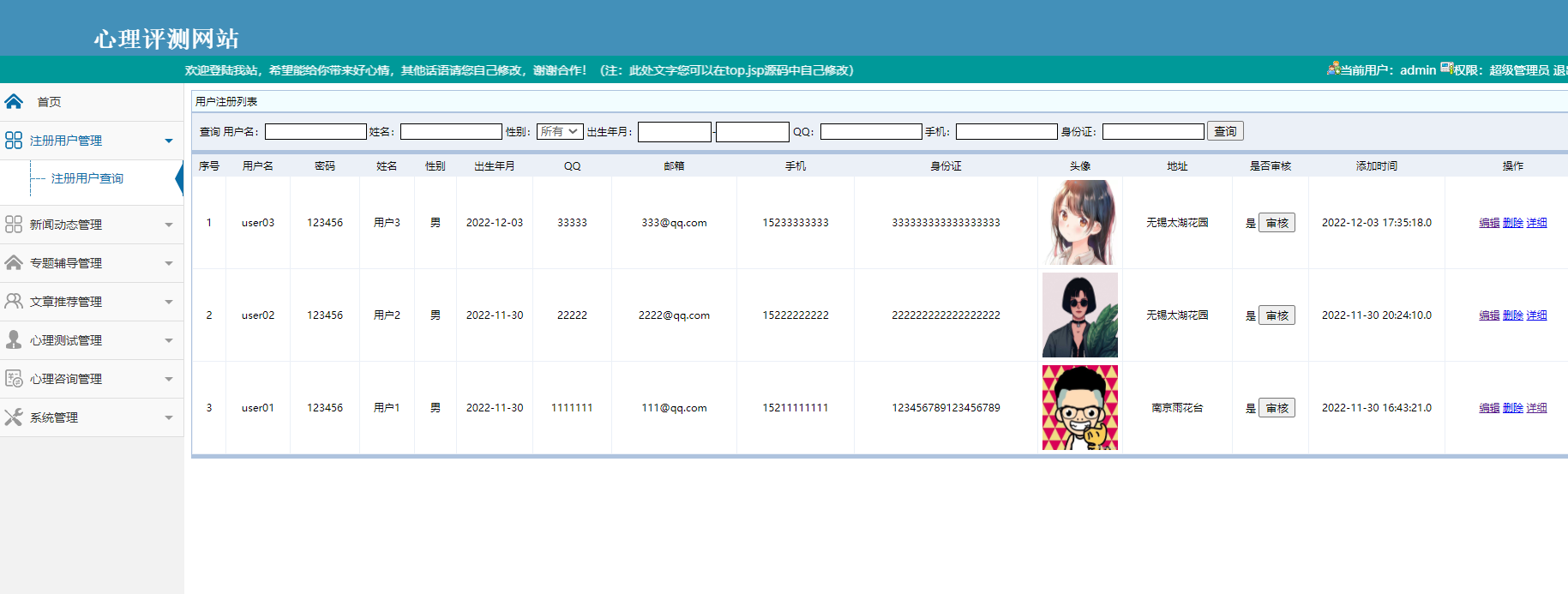Click 编辑 link for user02
Image resolution: width=1568 pixels, height=594 pixels.
click(1489, 315)
